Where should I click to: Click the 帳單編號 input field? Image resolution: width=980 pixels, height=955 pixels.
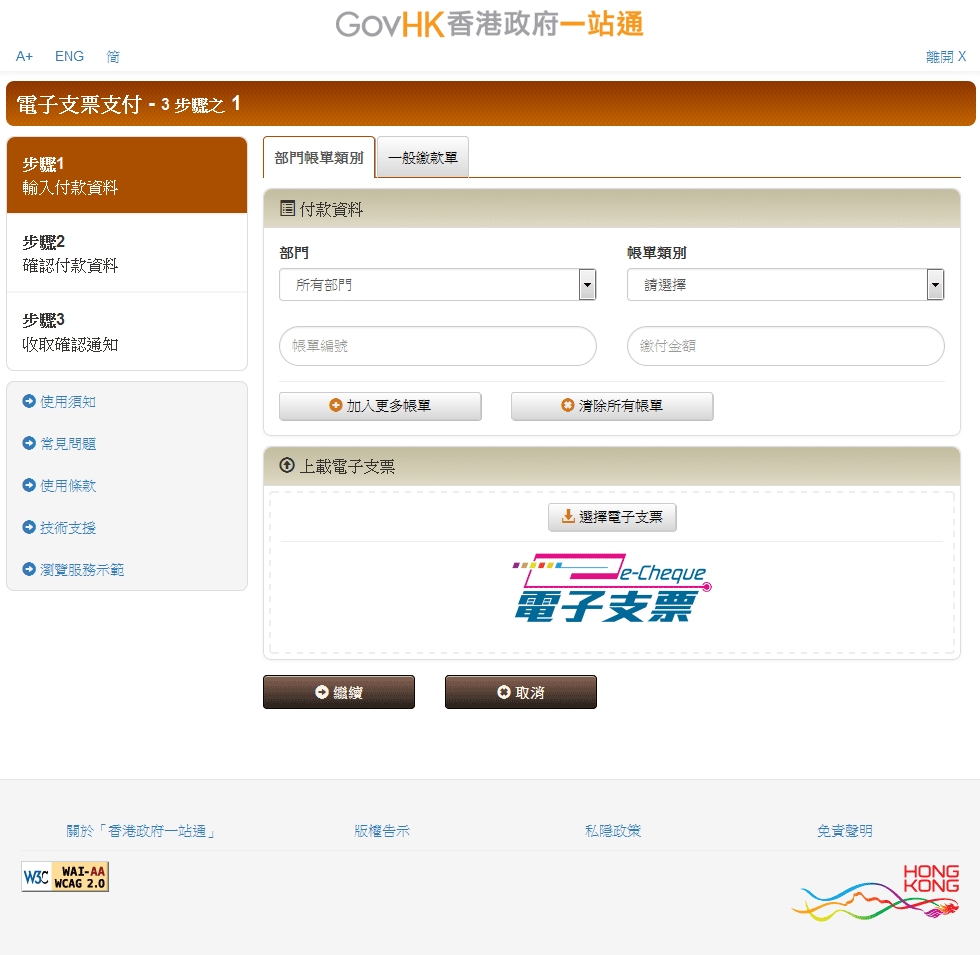pyautogui.click(x=438, y=346)
